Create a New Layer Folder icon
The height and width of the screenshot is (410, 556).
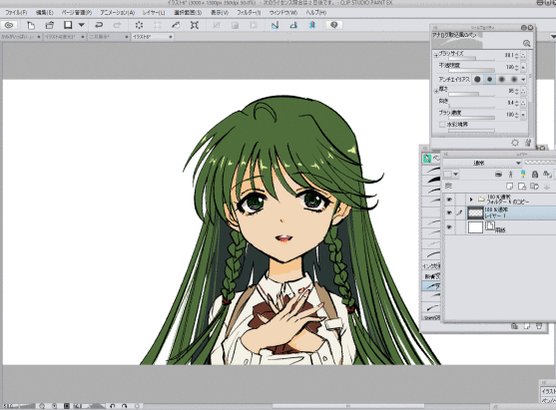tap(534, 186)
